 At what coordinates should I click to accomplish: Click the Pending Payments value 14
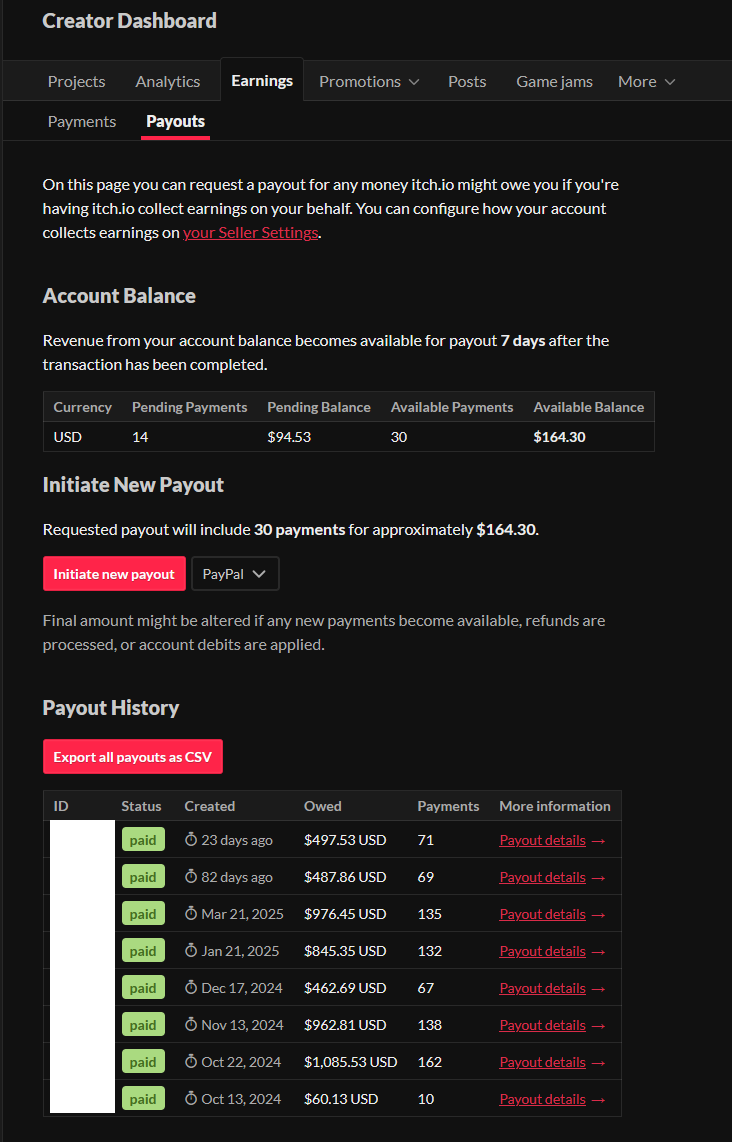tap(140, 437)
